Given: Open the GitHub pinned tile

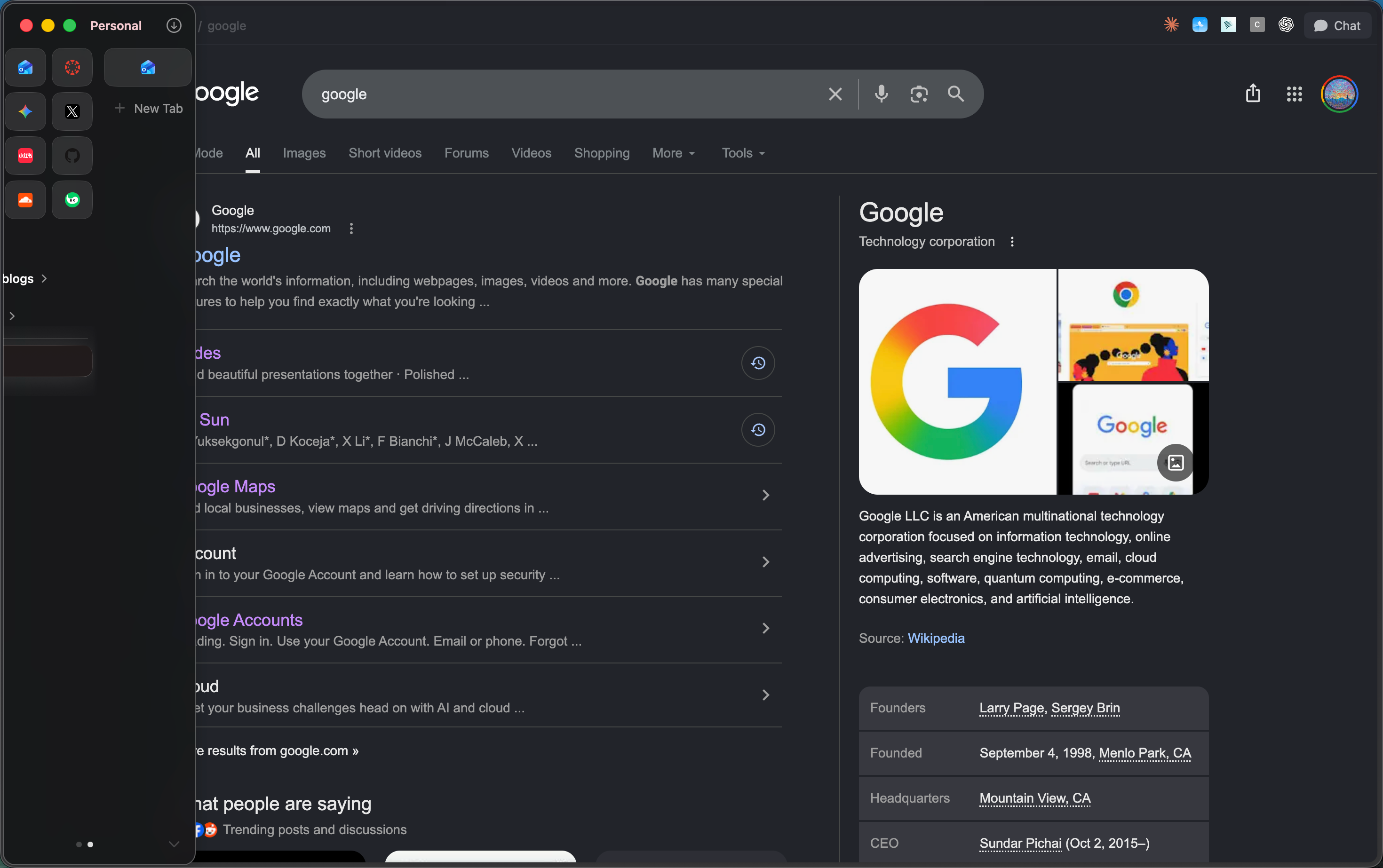Looking at the screenshot, I should [x=72, y=156].
